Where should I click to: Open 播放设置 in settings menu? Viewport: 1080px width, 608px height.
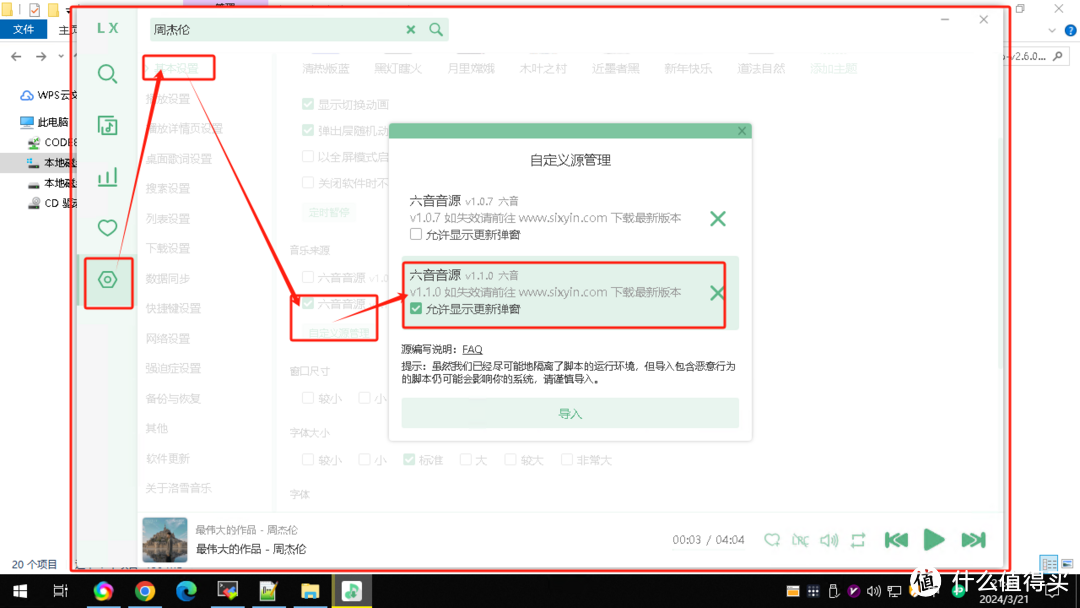168,98
